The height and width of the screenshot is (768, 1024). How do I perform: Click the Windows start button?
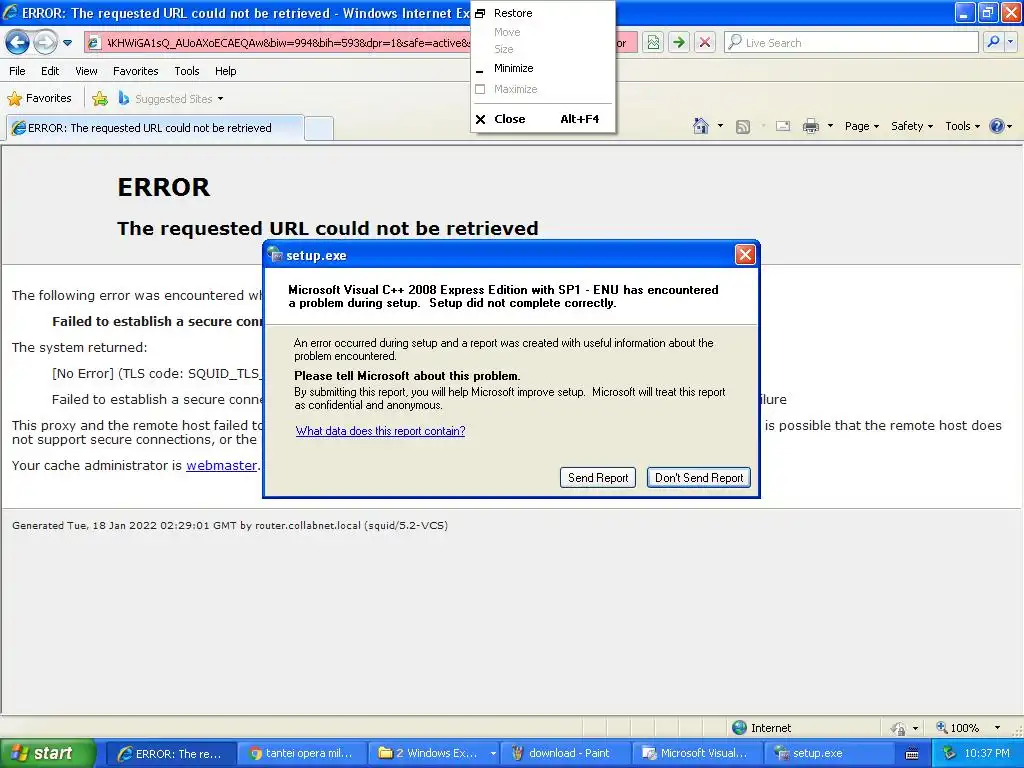point(48,753)
